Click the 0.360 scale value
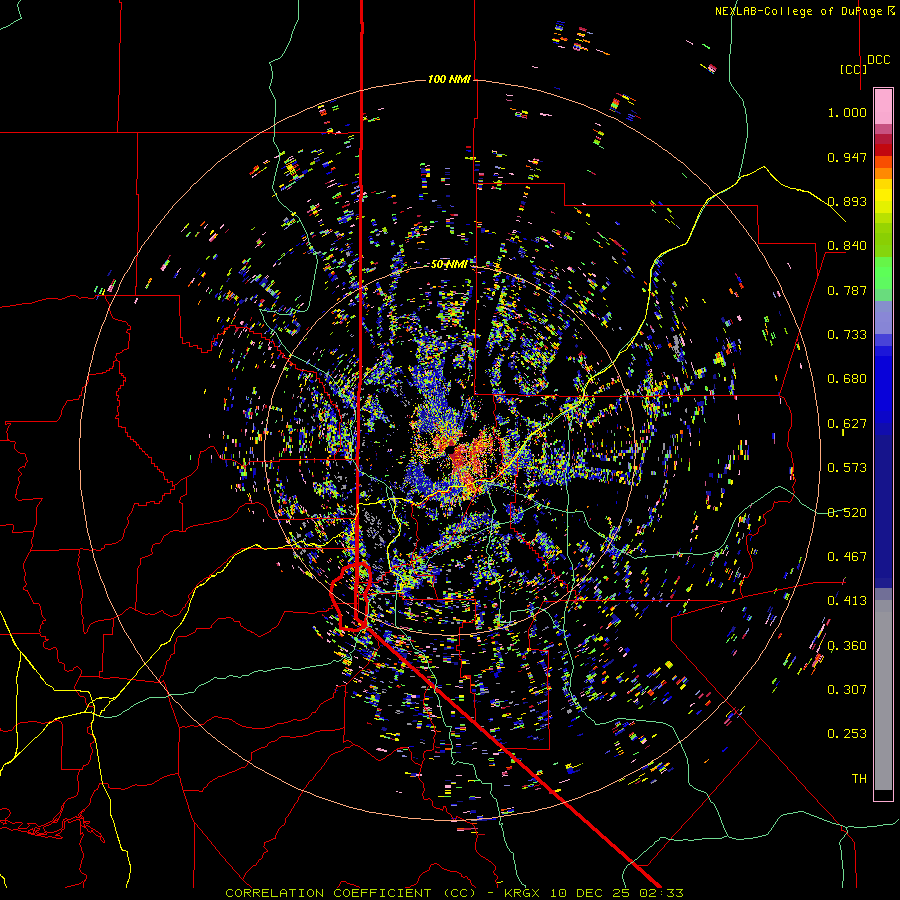Screen dimensions: 900x900 coord(847,646)
